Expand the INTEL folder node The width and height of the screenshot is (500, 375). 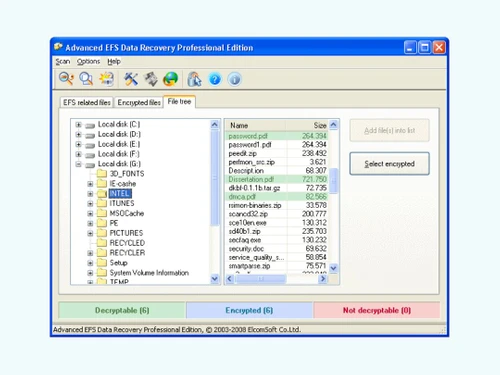tap(90, 194)
